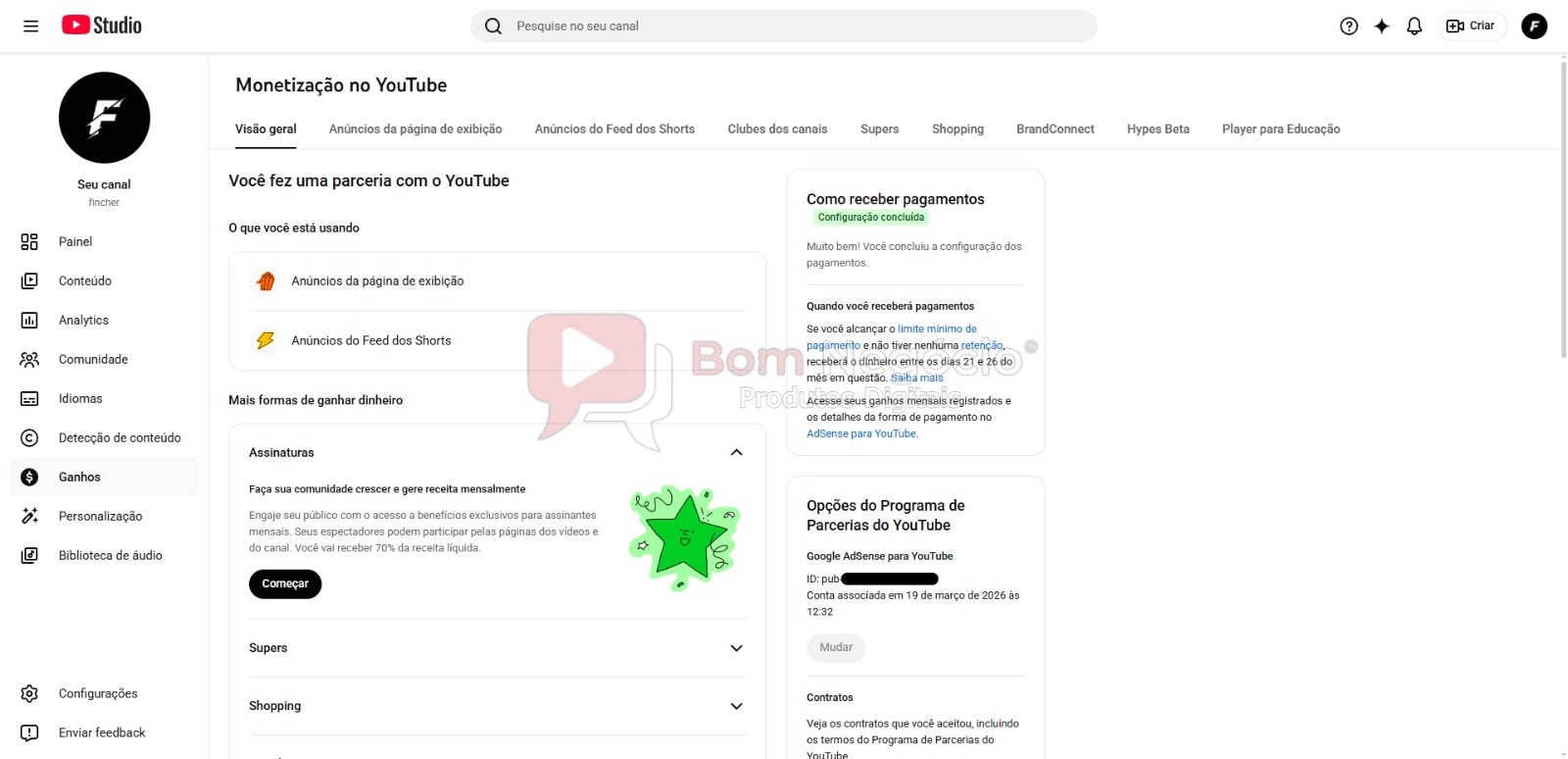Screen dimensions: 1568x759
Task: Click the Seu canal label
Action: (x=104, y=184)
